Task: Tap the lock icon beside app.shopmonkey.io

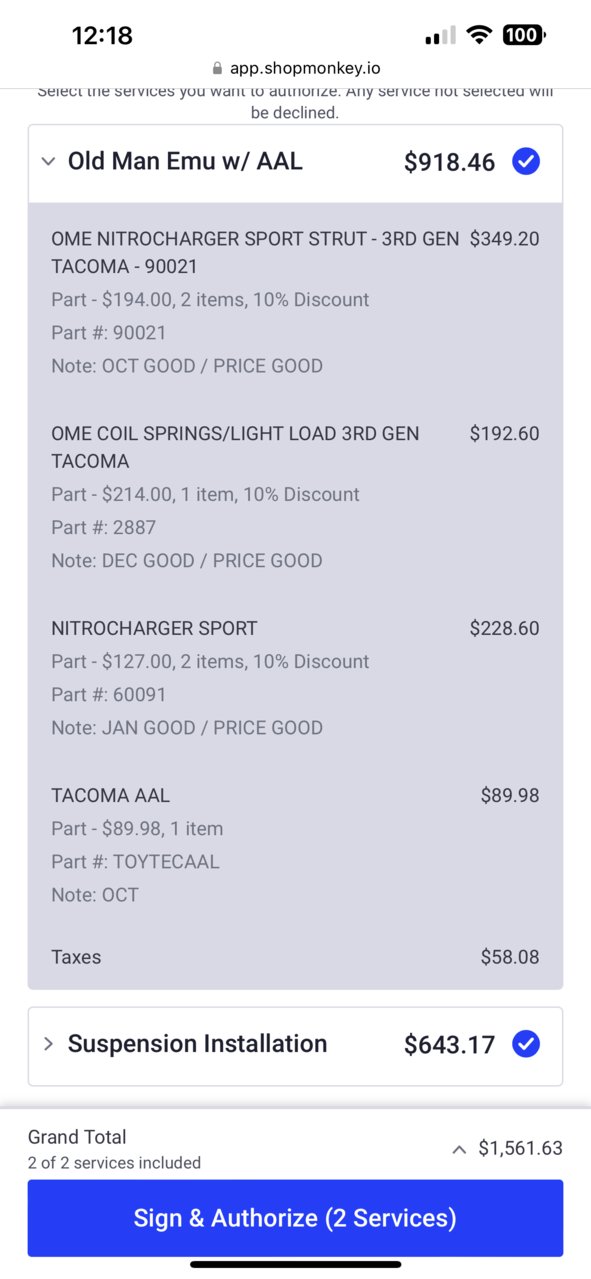Action: tap(217, 69)
